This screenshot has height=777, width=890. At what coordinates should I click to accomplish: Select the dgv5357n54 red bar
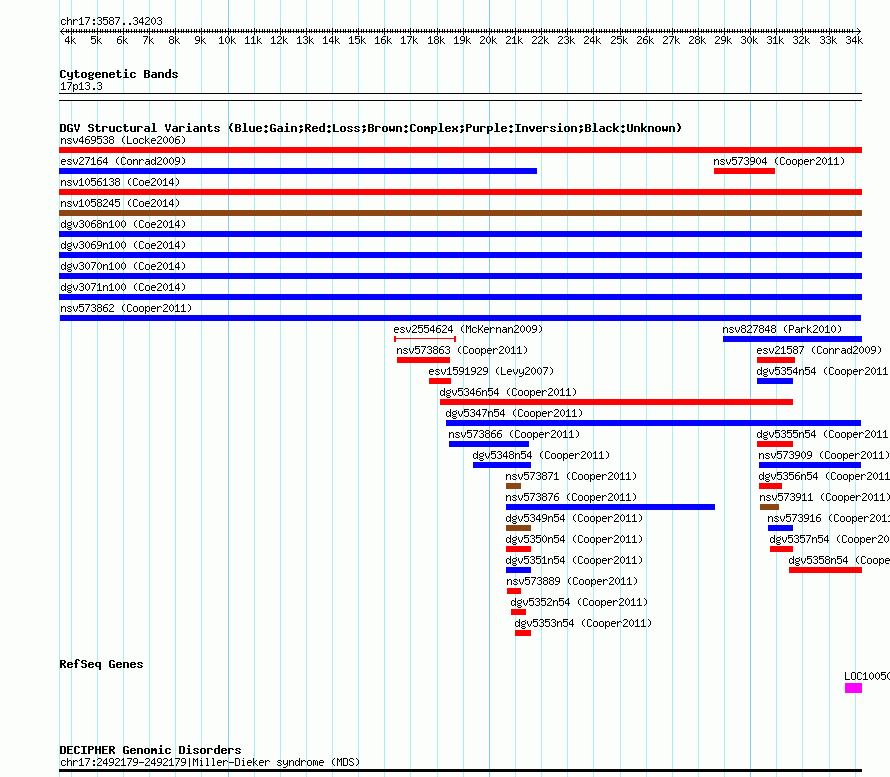click(x=781, y=549)
